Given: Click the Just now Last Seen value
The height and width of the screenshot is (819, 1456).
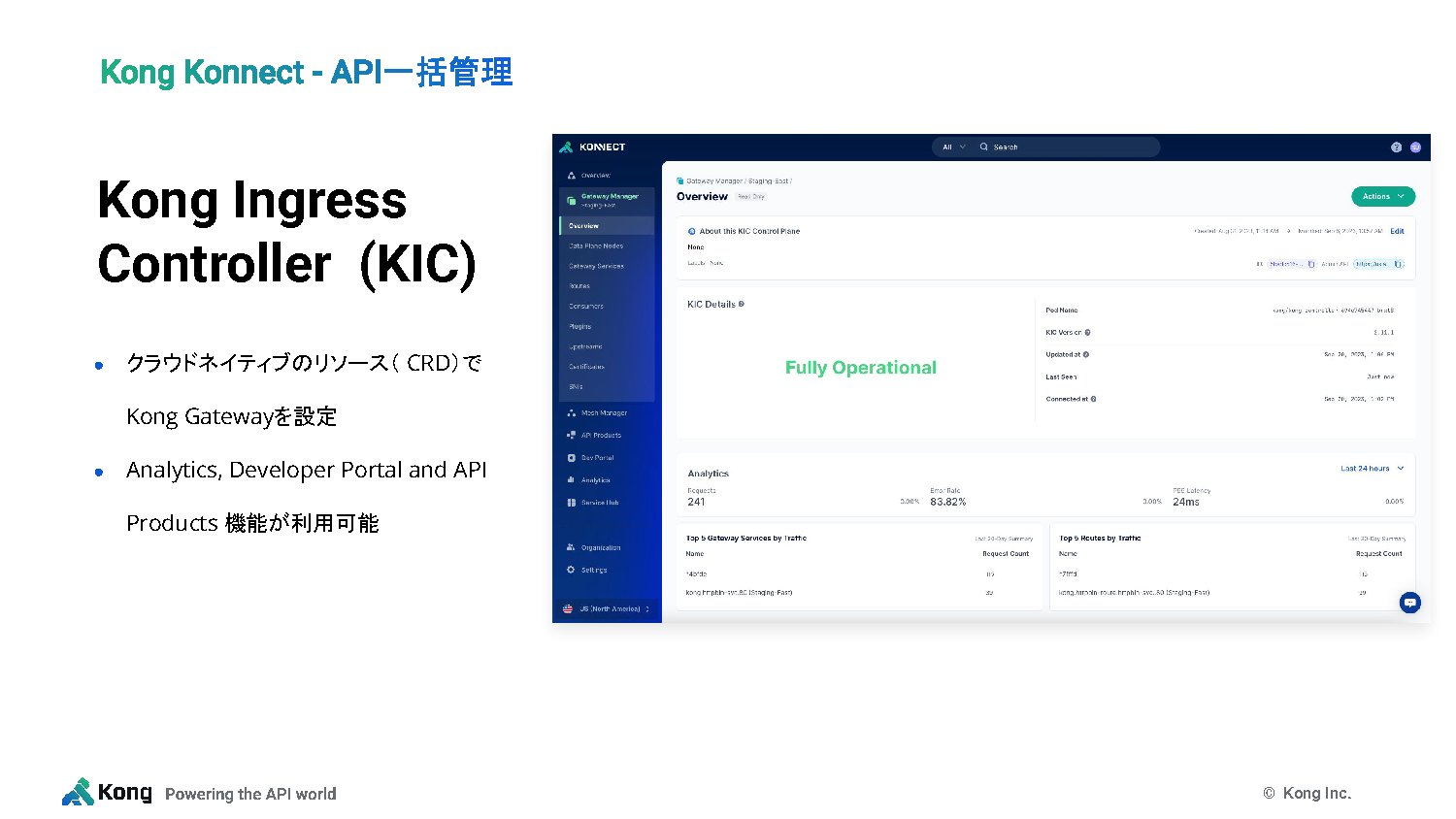Looking at the screenshot, I should pos(1380,377).
